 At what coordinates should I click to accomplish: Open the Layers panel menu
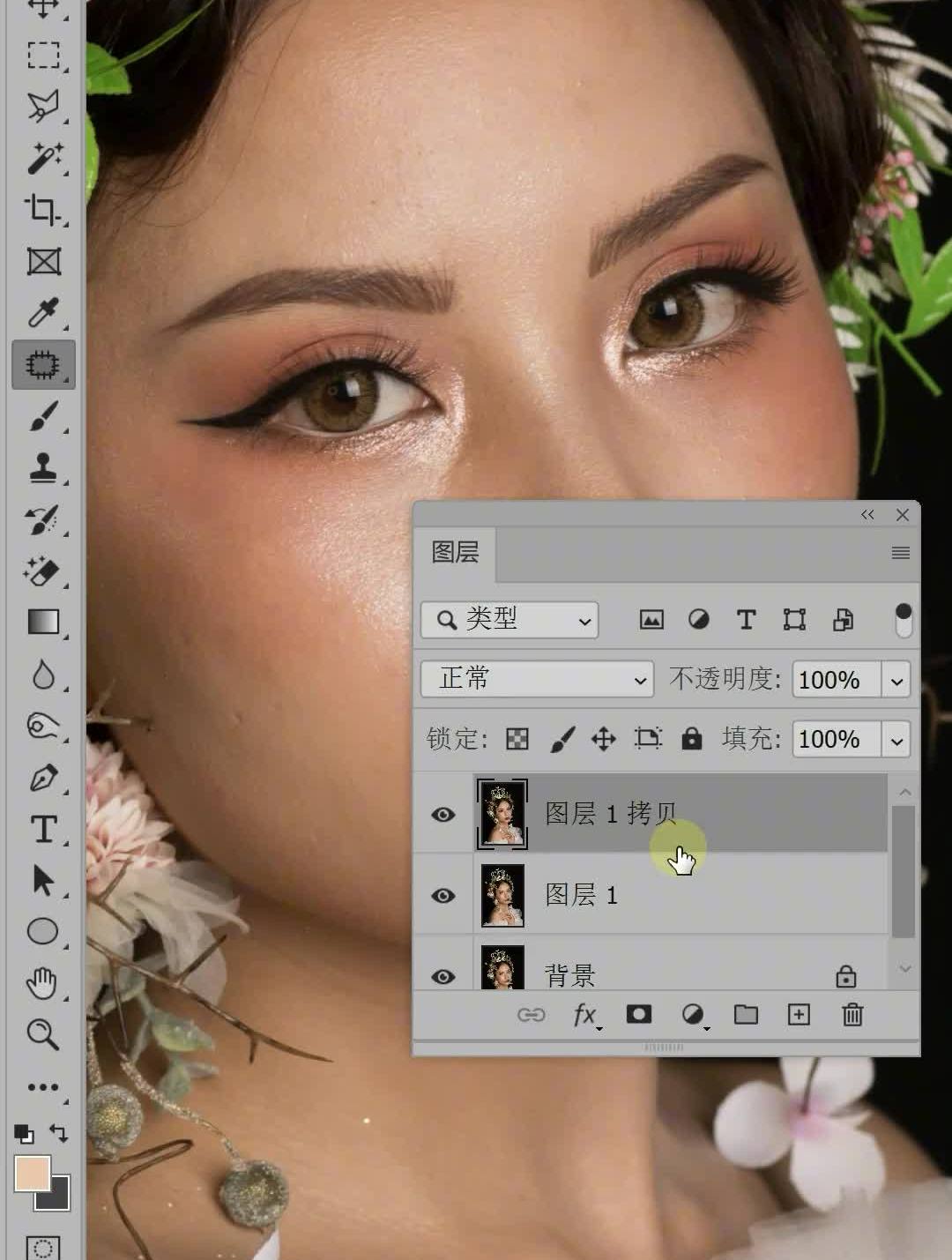[900, 554]
